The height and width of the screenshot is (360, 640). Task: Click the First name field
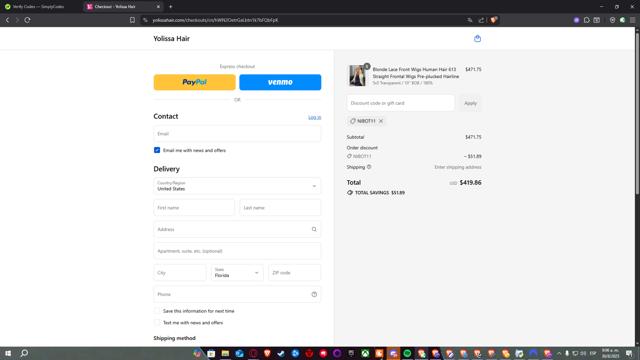point(194,208)
